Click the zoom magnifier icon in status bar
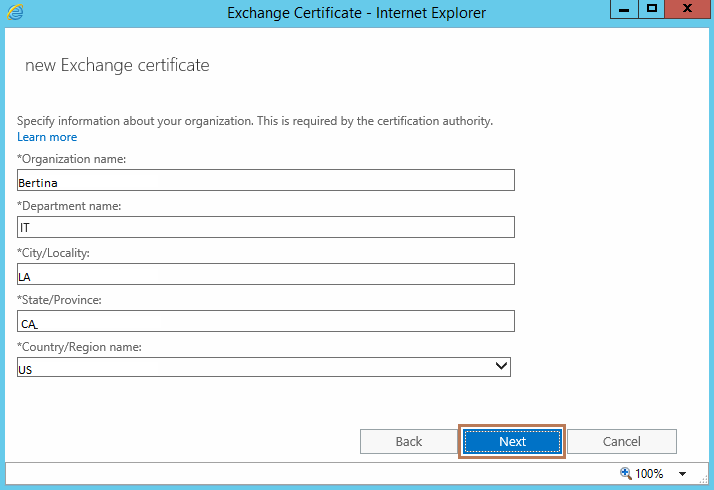 (626, 473)
